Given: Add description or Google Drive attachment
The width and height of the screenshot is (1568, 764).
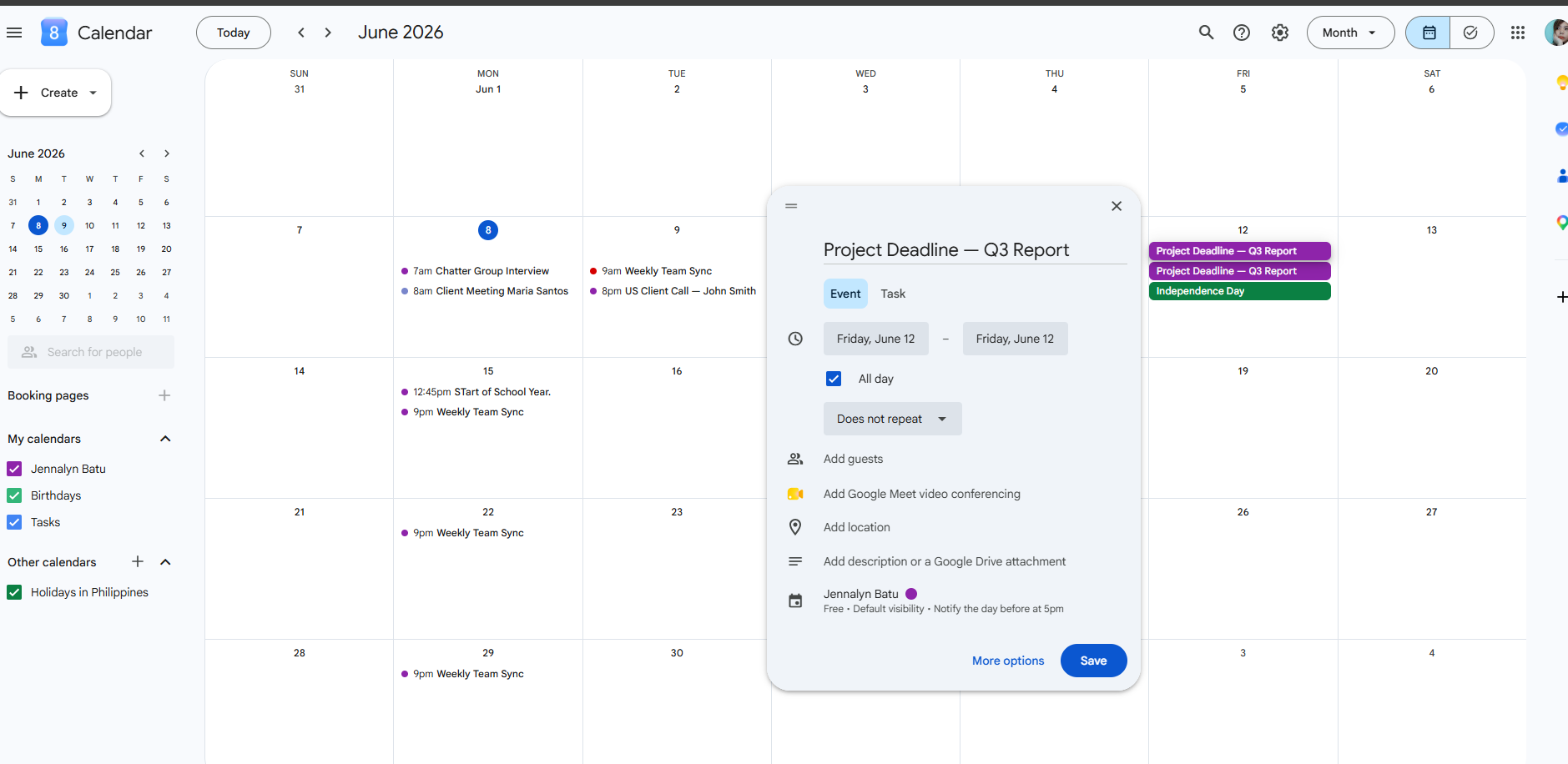Looking at the screenshot, I should click(944, 561).
